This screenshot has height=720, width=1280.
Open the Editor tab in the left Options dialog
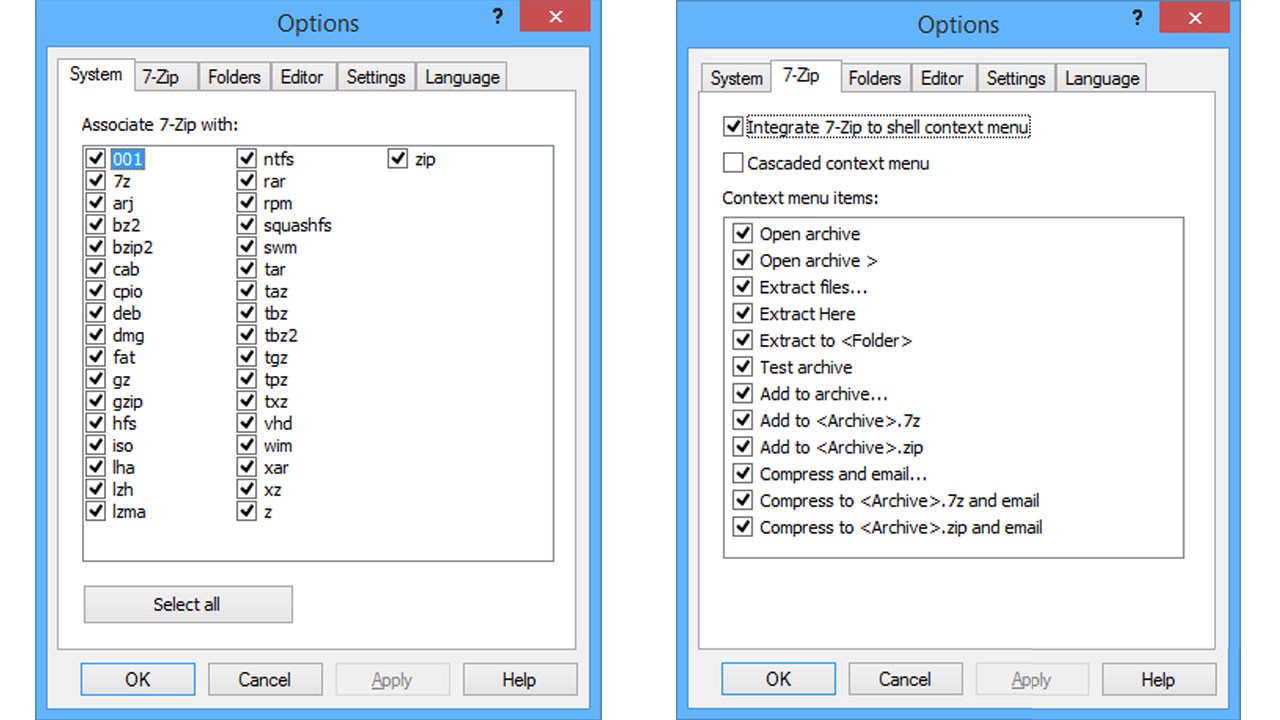click(302, 77)
